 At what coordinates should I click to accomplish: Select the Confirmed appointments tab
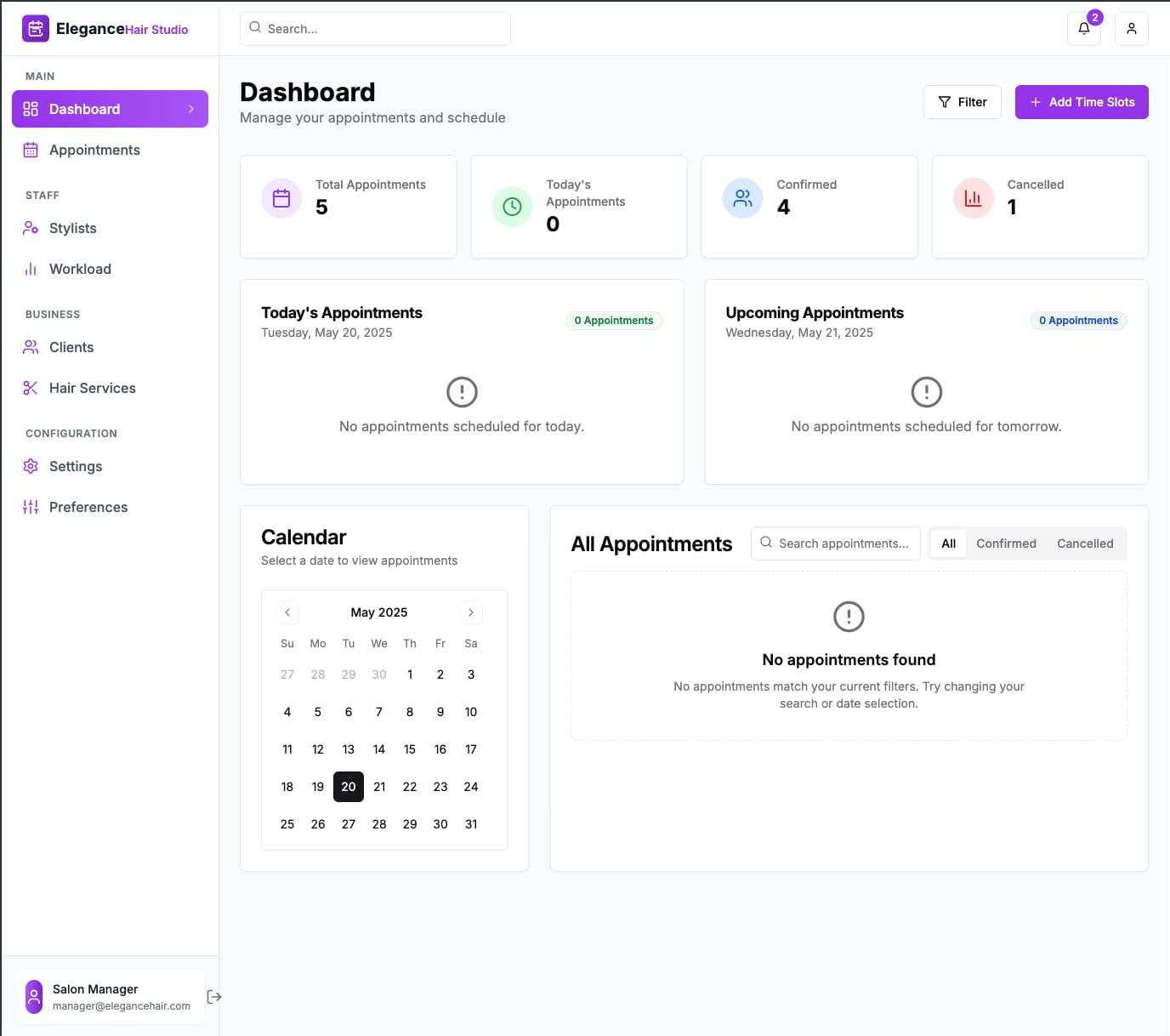tap(1006, 544)
